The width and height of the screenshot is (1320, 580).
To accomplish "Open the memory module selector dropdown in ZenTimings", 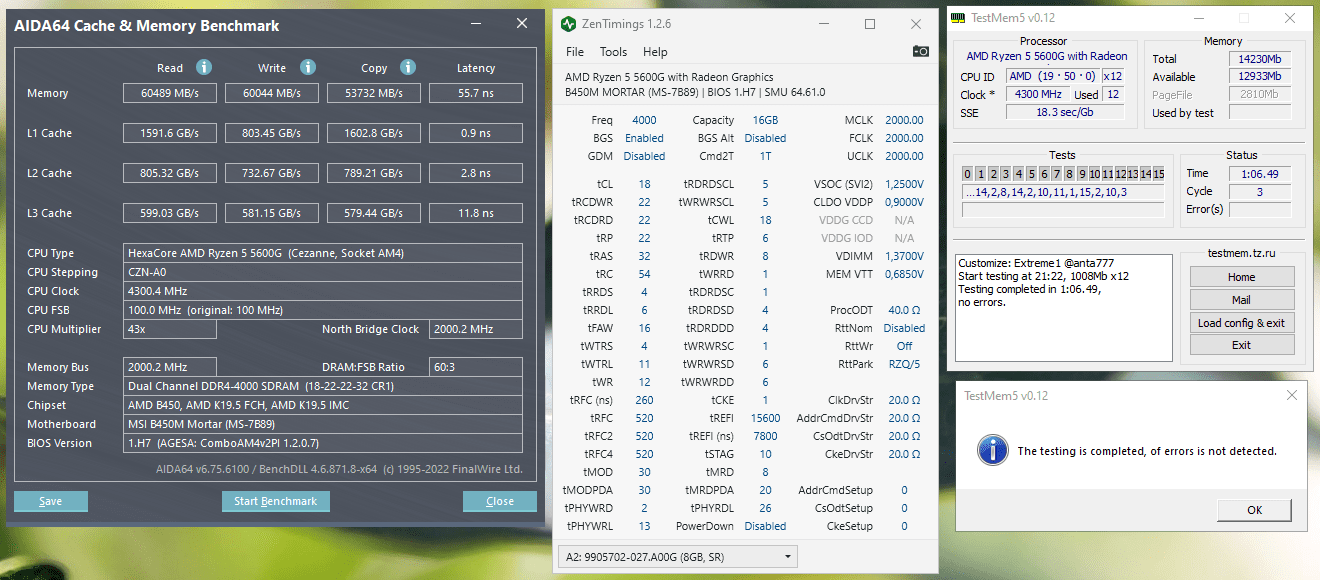I will 677,556.
